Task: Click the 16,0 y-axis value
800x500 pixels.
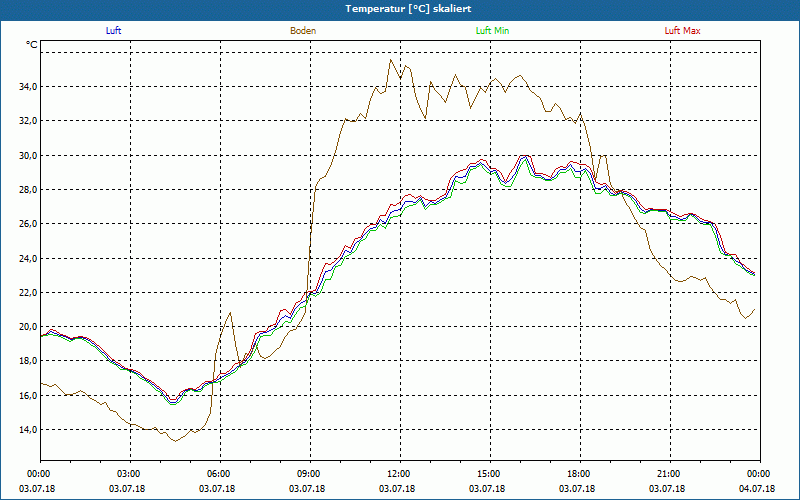Action: pos(28,395)
